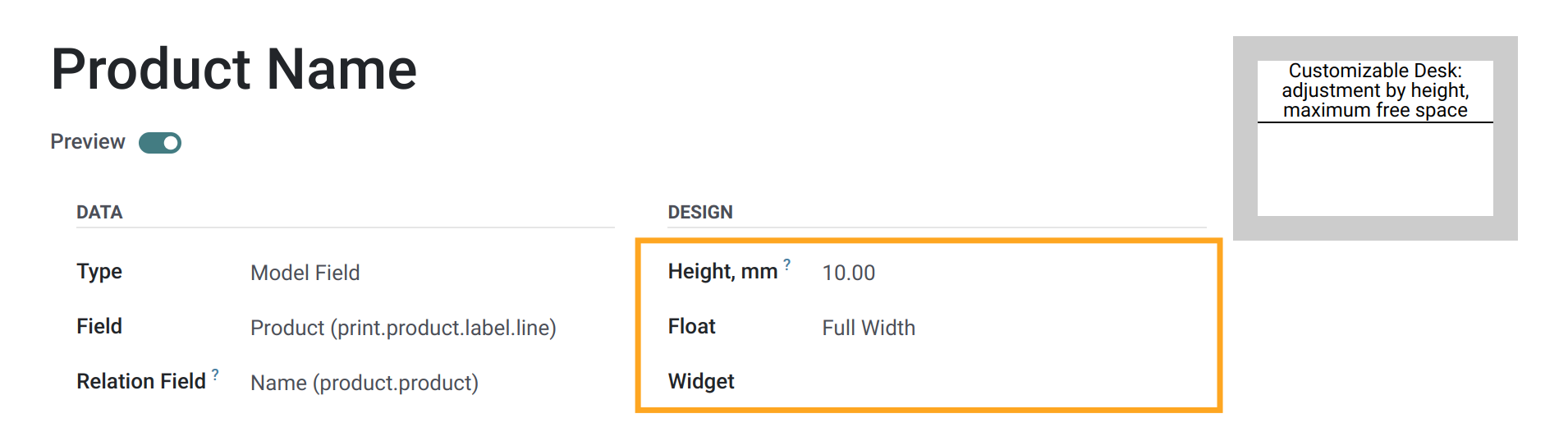Click the Preview label text

coord(88,142)
